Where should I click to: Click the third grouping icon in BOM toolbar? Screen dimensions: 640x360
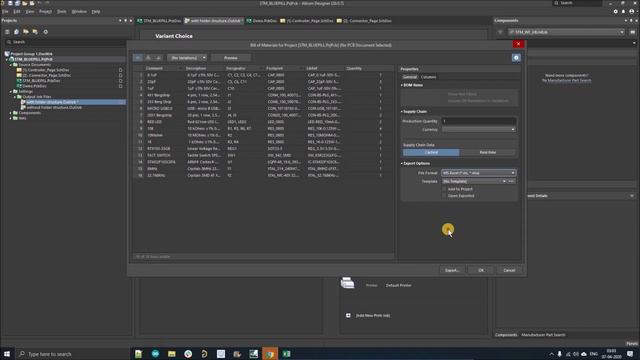click(x=158, y=58)
